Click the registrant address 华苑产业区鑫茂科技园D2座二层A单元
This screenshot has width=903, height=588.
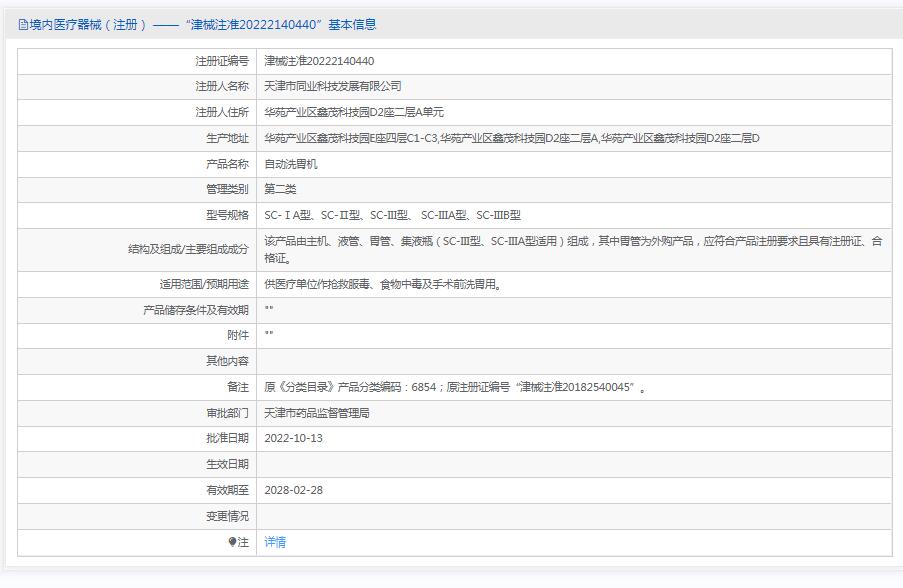(354, 113)
